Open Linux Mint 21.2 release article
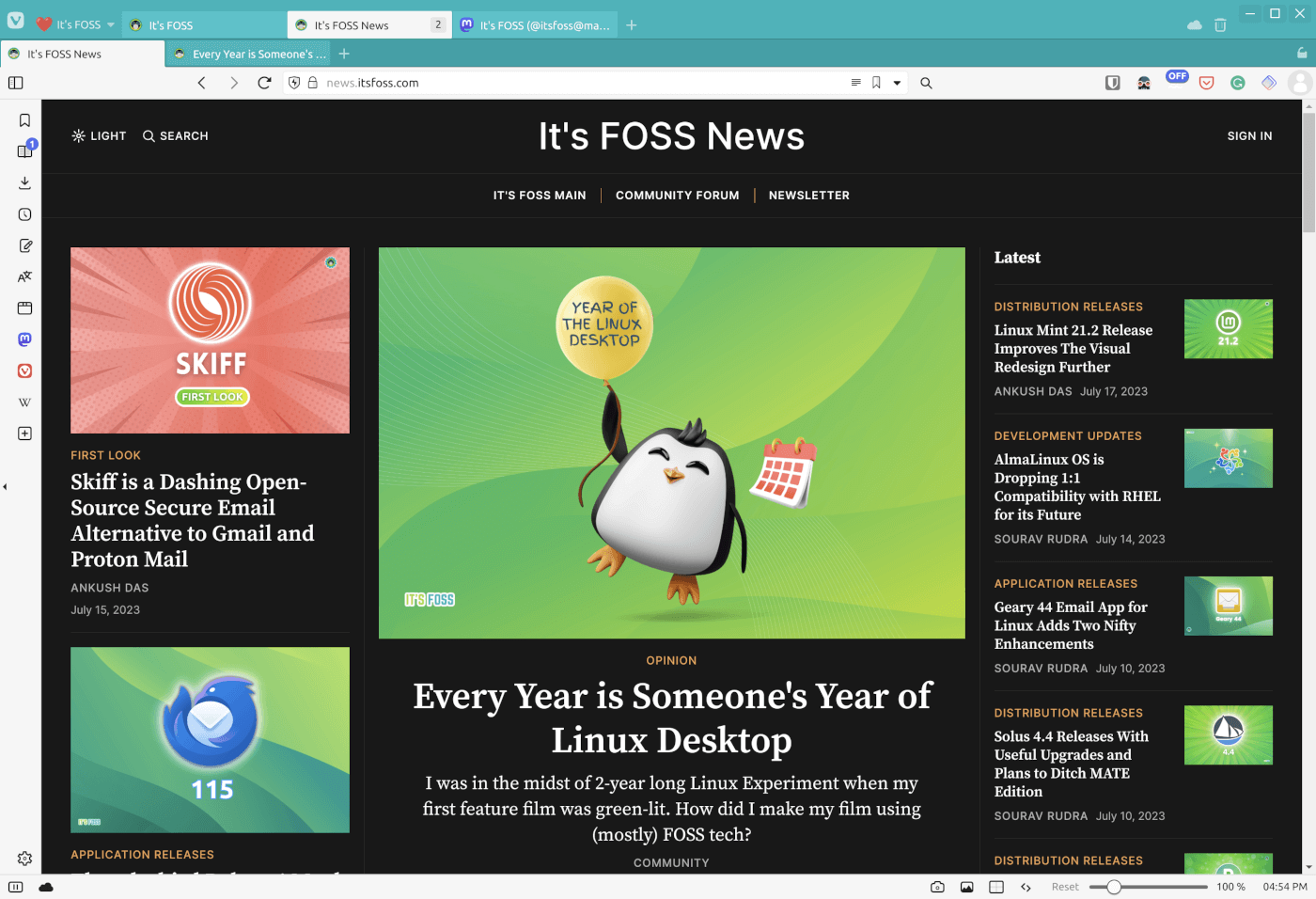1316x899 pixels. point(1073,349)
